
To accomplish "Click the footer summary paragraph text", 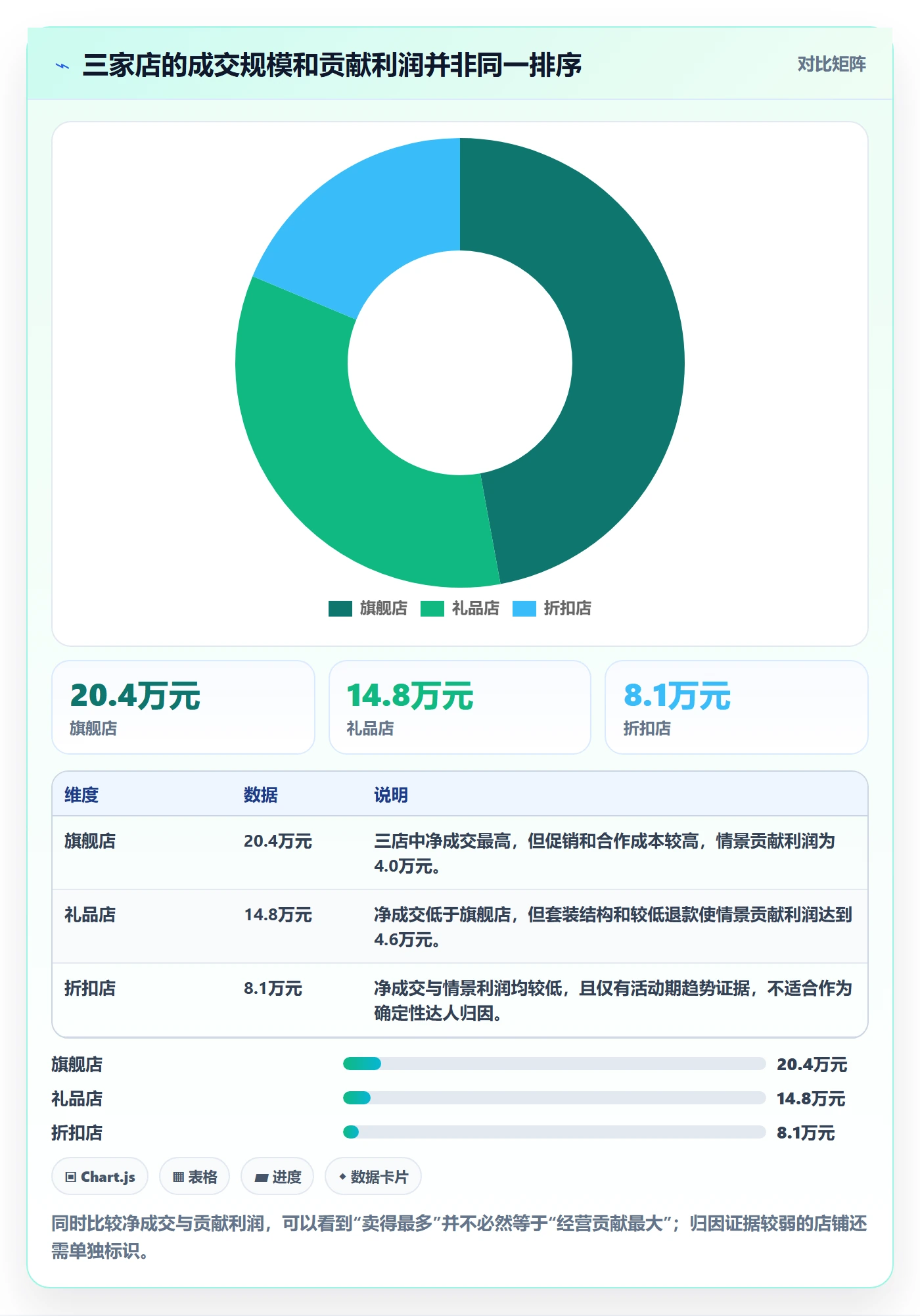I will click(x=459, y=1236).
